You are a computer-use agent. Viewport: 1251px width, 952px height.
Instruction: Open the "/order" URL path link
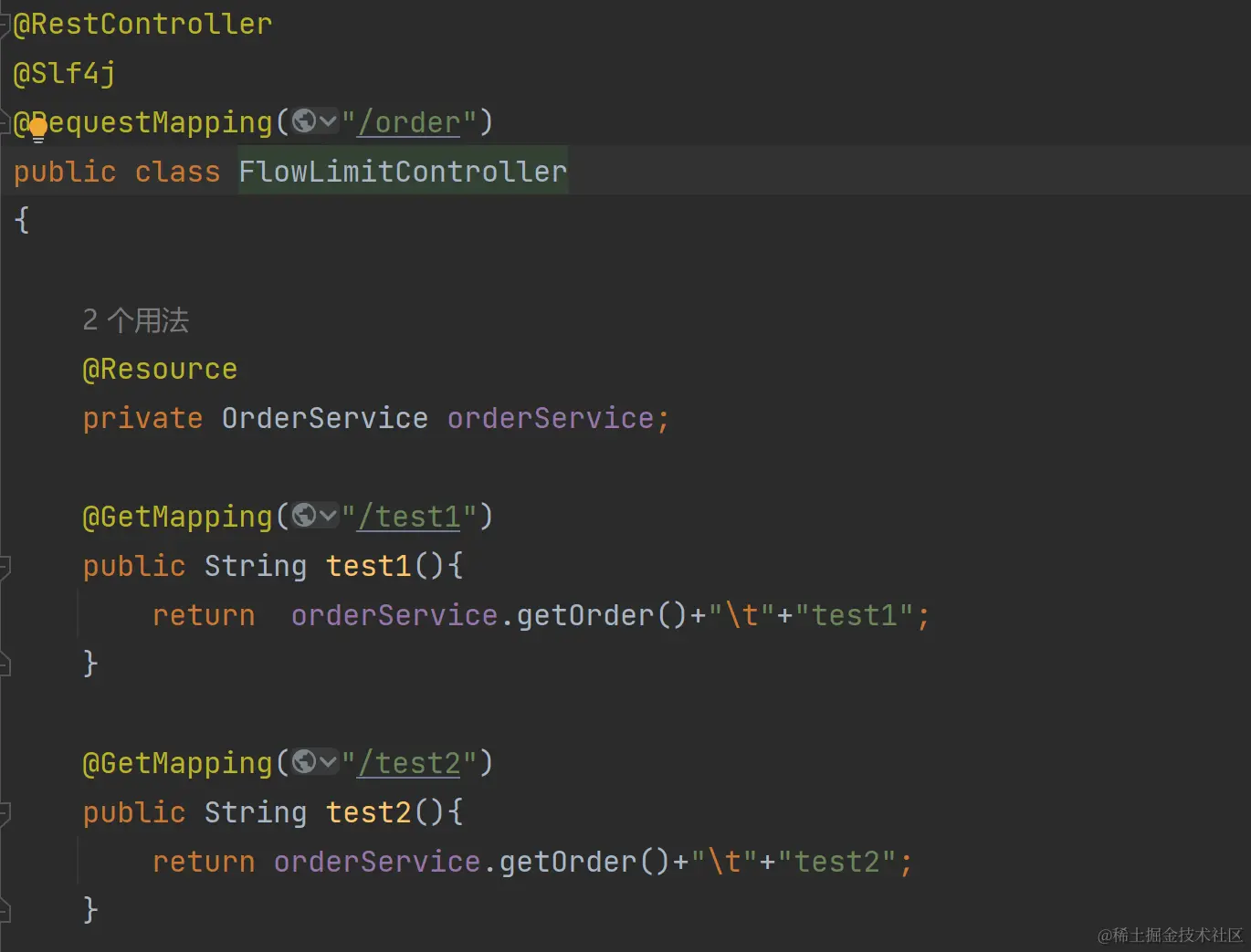coord(409,122)
